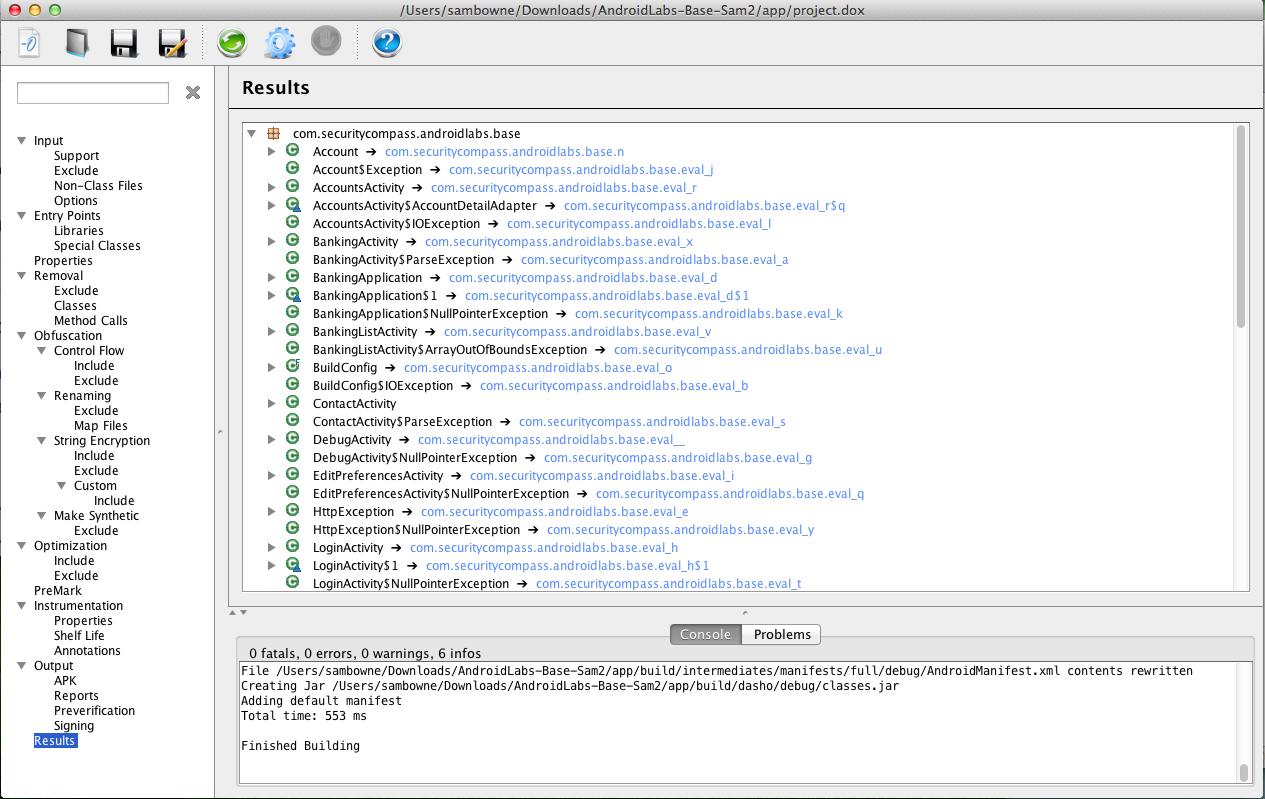Image resolution: width=1265 pixels, height=799 pixels.
Task: Open the Non-Class Files input item
Action: coord(98,186)
